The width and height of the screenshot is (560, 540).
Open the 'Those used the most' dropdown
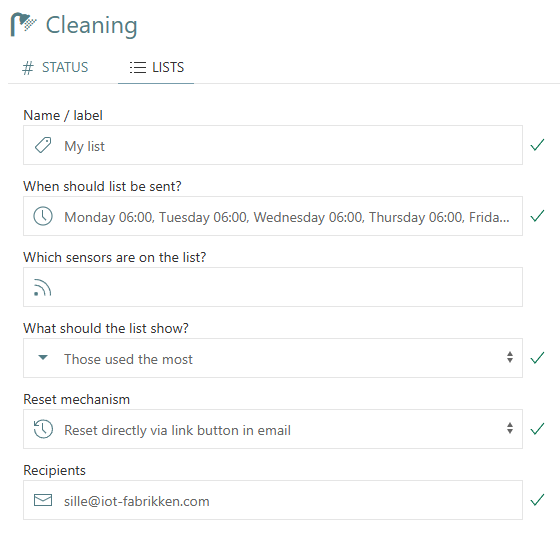(x=273, y=358)
